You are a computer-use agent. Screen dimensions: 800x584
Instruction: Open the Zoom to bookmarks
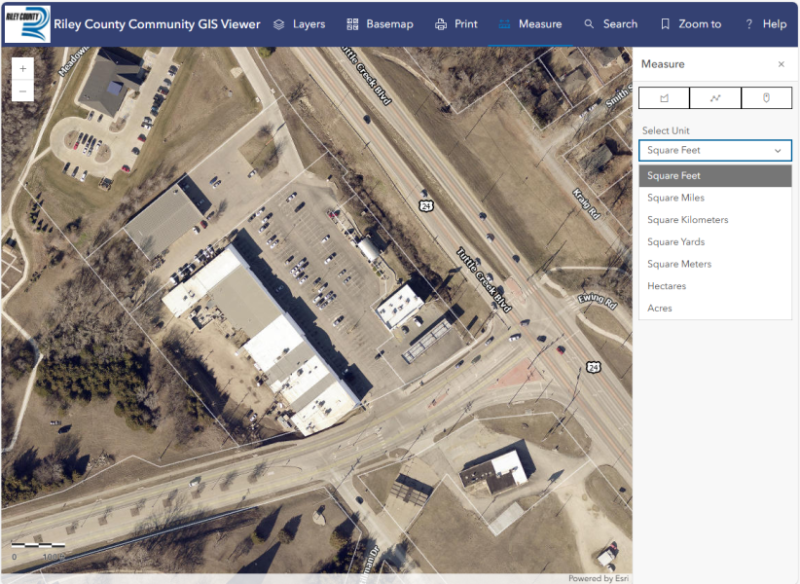click(x=691, y=24)
